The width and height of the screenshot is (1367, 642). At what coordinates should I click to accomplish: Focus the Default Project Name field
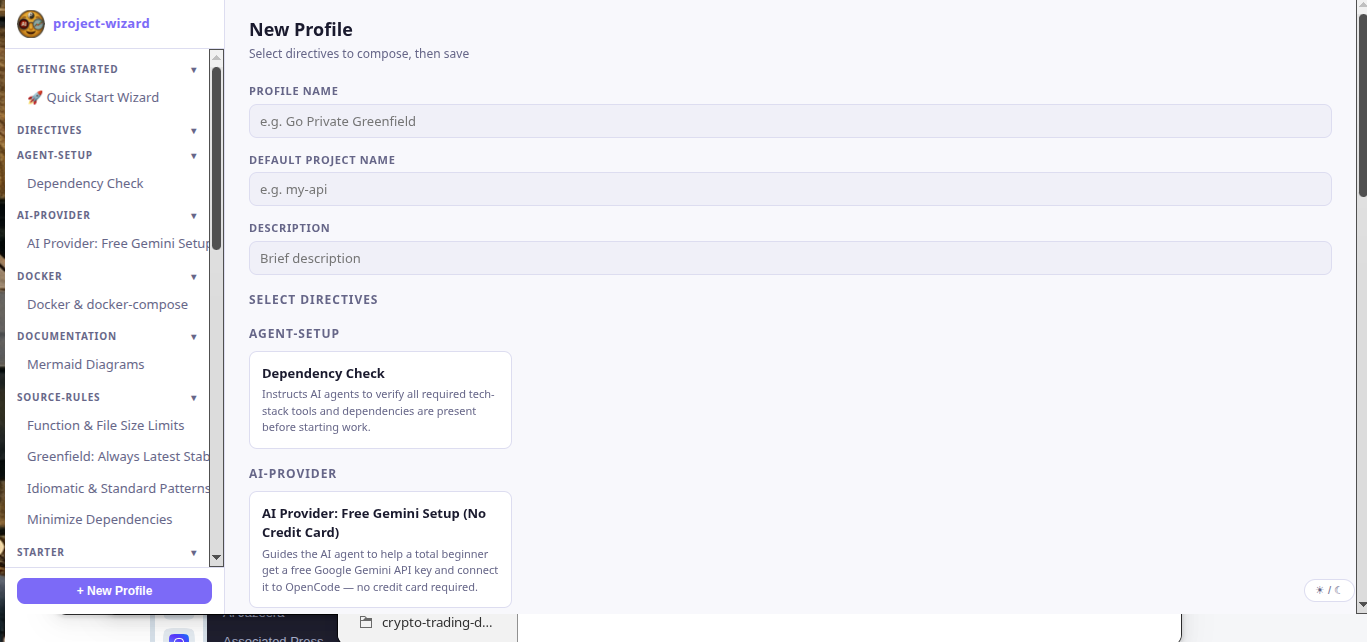(790, 189)
